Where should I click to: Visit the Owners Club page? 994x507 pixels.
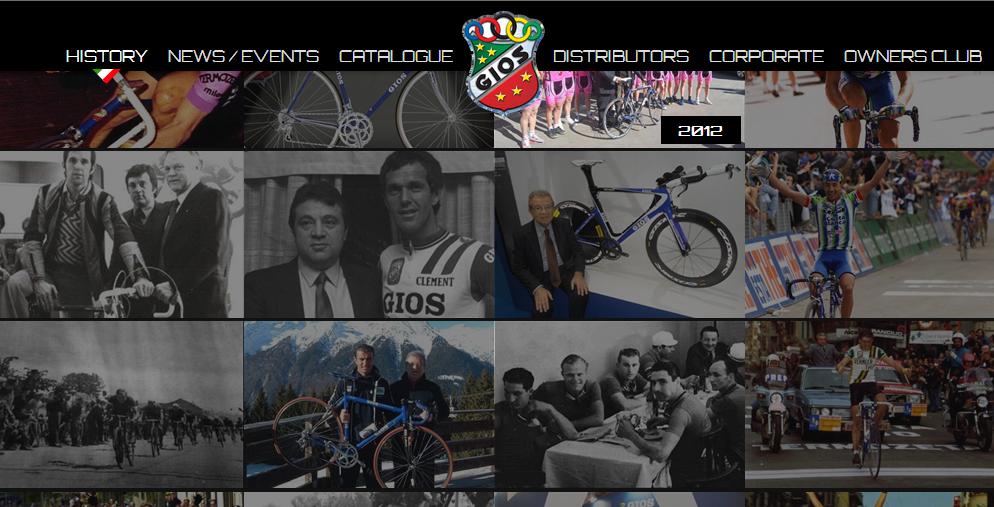pos(913,56)
